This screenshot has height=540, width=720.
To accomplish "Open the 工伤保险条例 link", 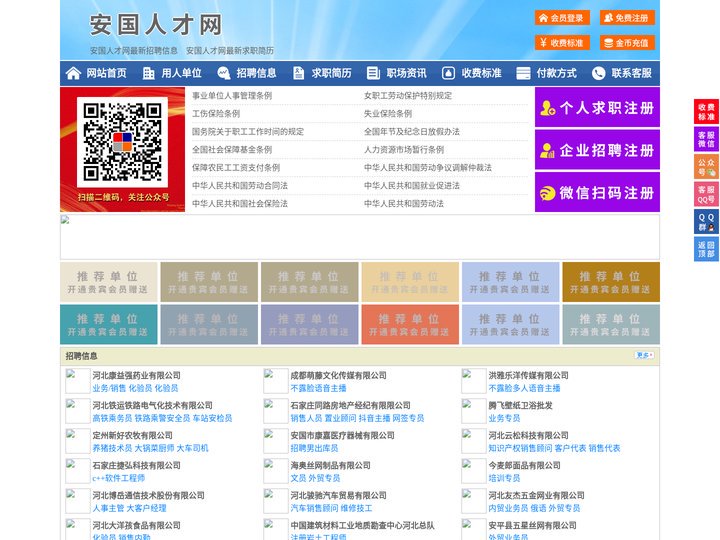I will 216,113.
